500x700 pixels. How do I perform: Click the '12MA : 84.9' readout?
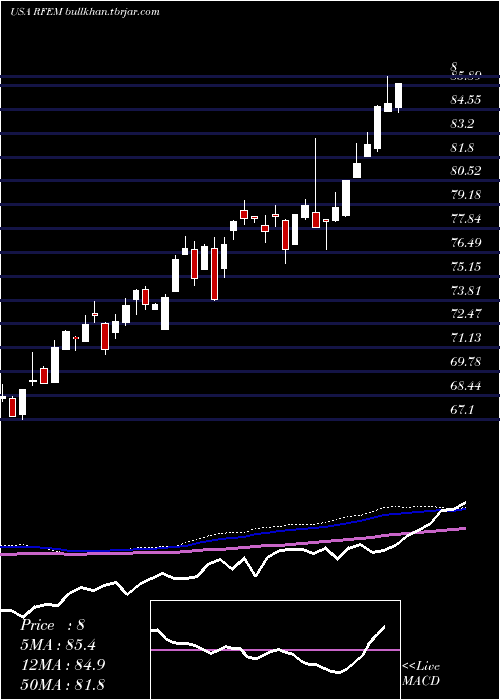pyautogui.click(x=62, y=665)
